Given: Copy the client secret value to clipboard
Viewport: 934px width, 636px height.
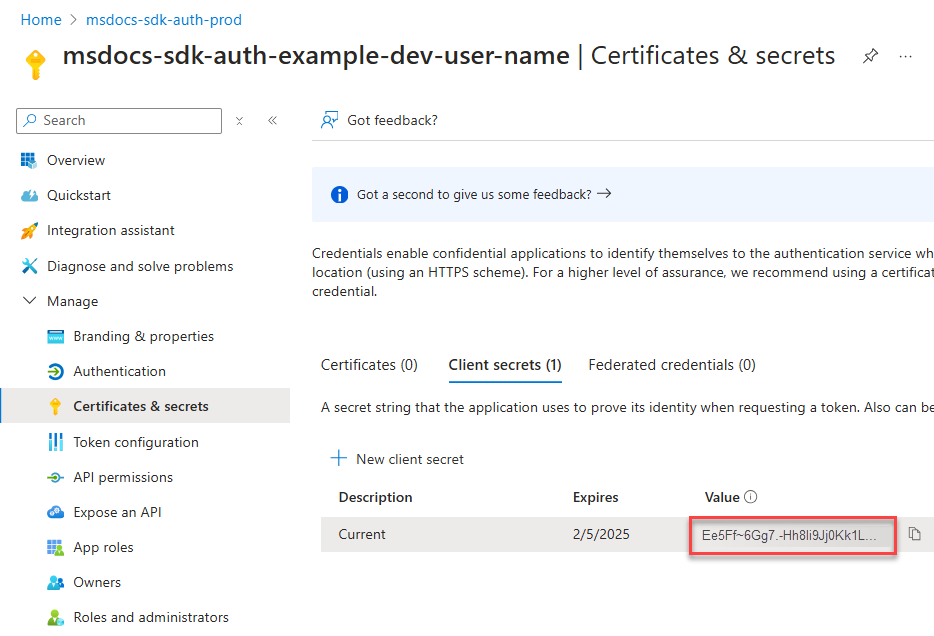Looking at the screenshot, I should (914, 534).
